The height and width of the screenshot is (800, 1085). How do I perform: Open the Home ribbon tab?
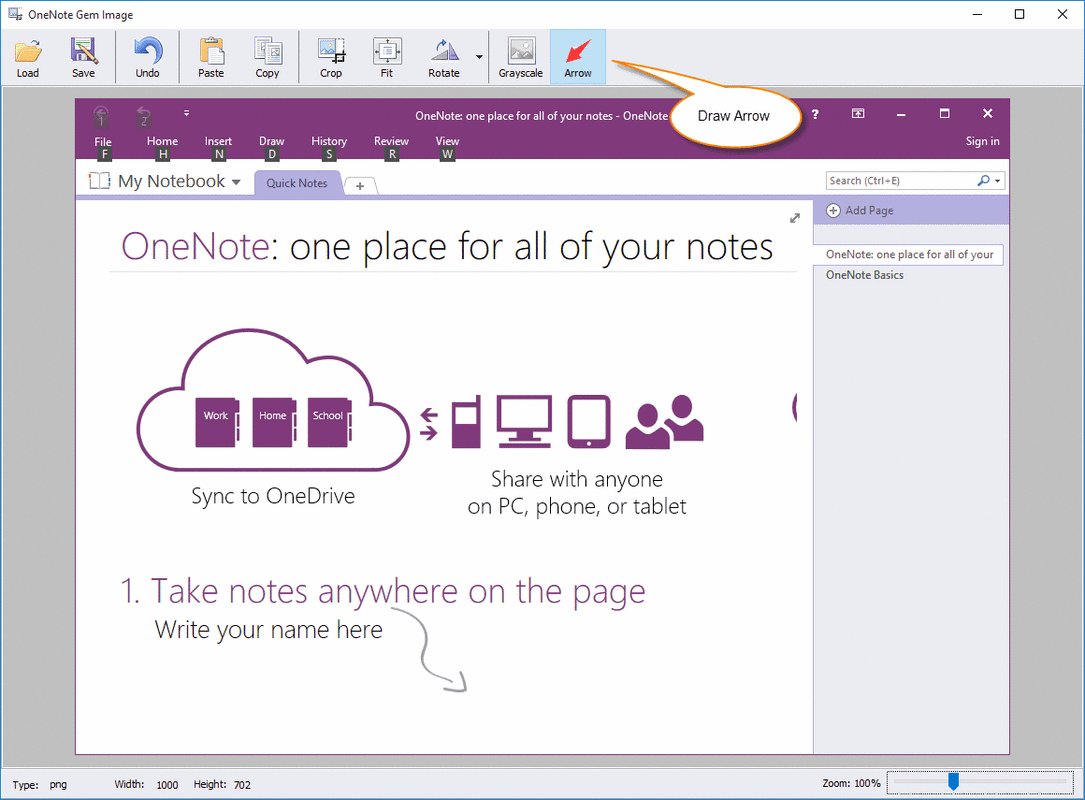point(162,141)
